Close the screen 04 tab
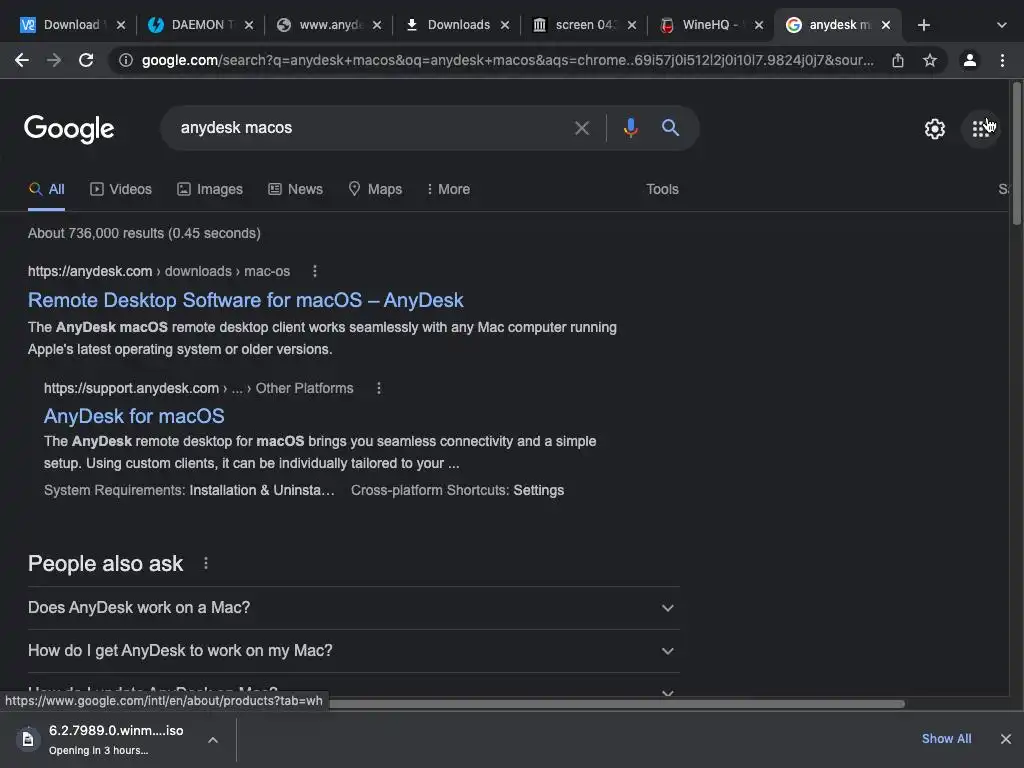This screenshot has height=768, width=1024. 632,25
